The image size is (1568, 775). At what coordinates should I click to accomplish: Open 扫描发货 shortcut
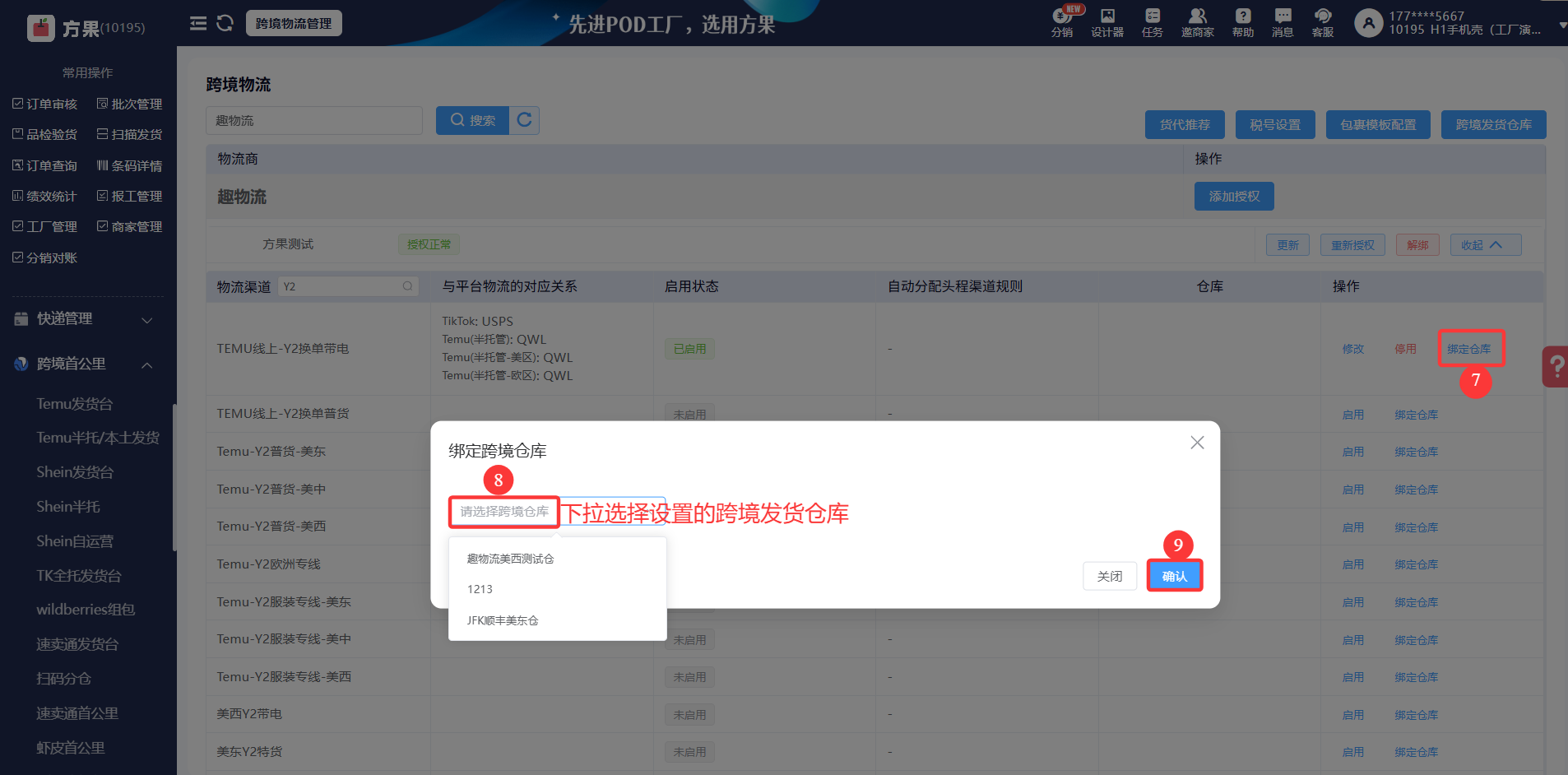[129, 134]
